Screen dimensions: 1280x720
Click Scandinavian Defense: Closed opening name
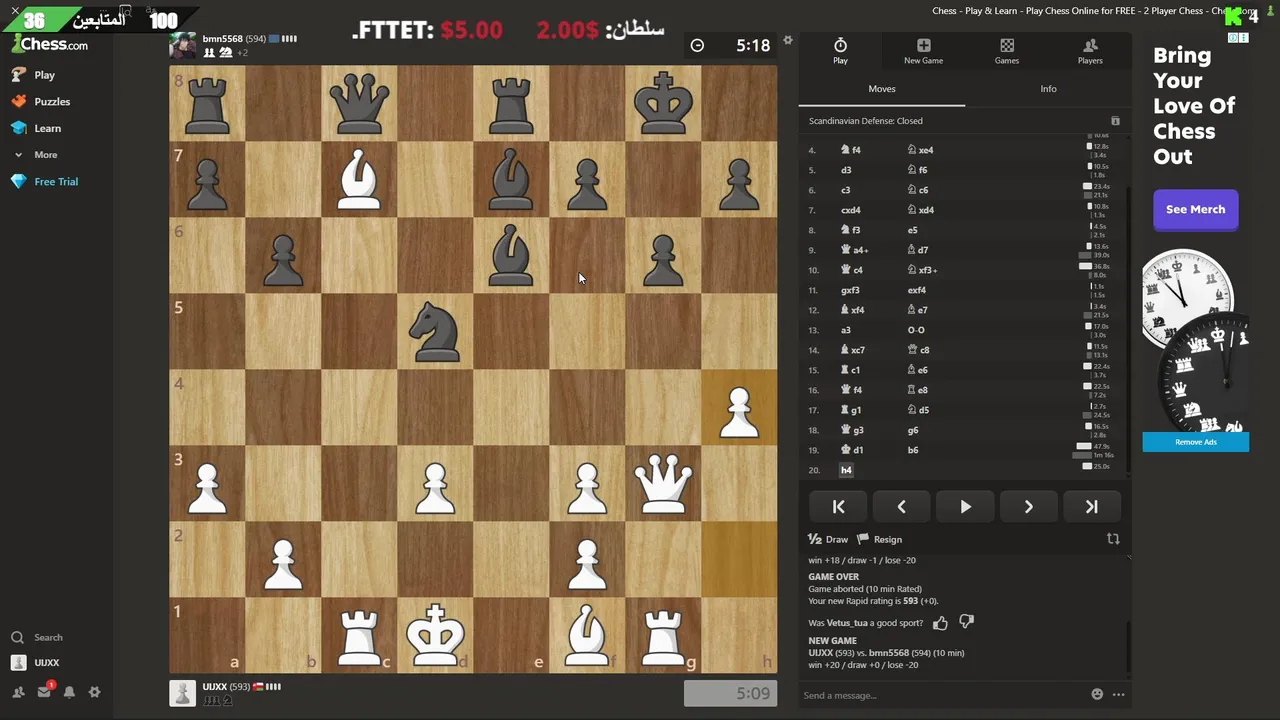click(866, 121)
